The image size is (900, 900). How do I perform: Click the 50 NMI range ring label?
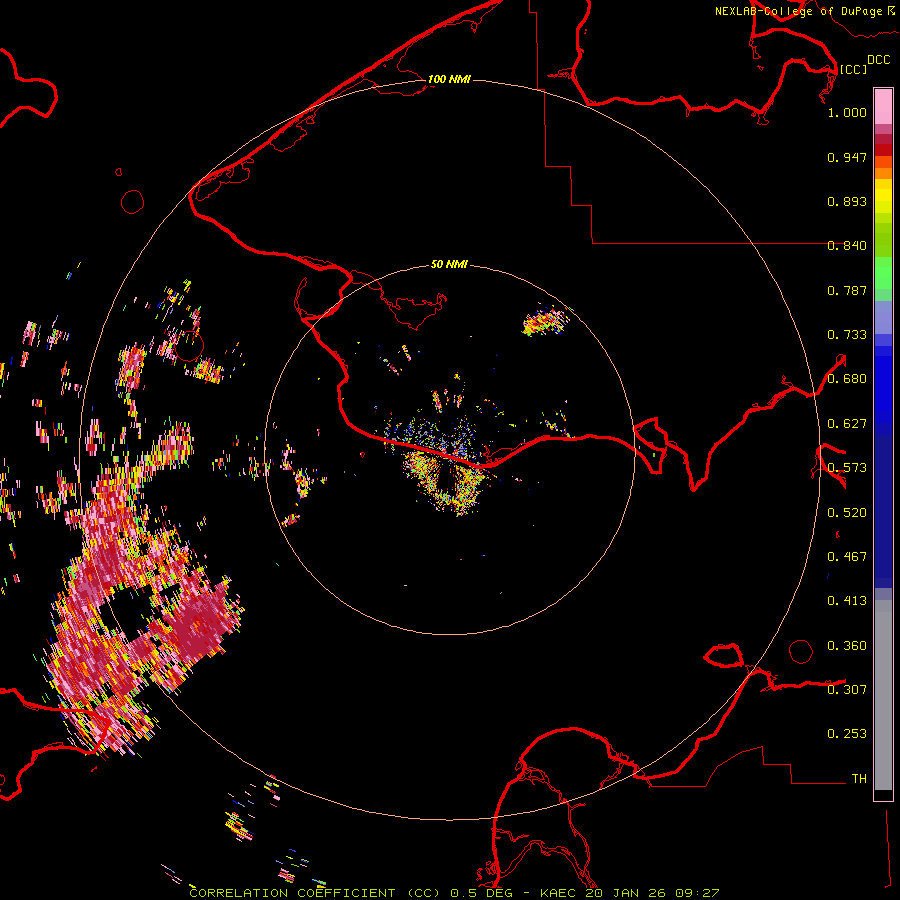coord(449,264)
